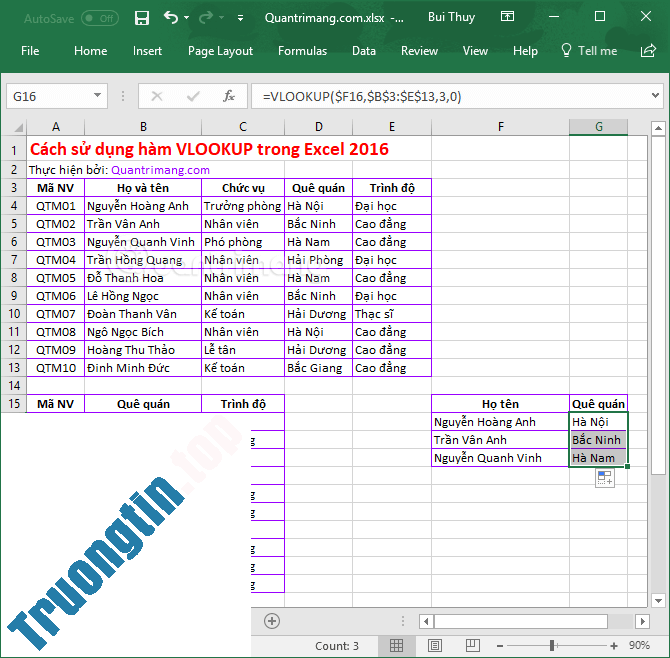Screen dimensions: 670x658
Task: Select cell G18 showing Hà Nam
Action: pyautogui.click(x=598, y=458)
